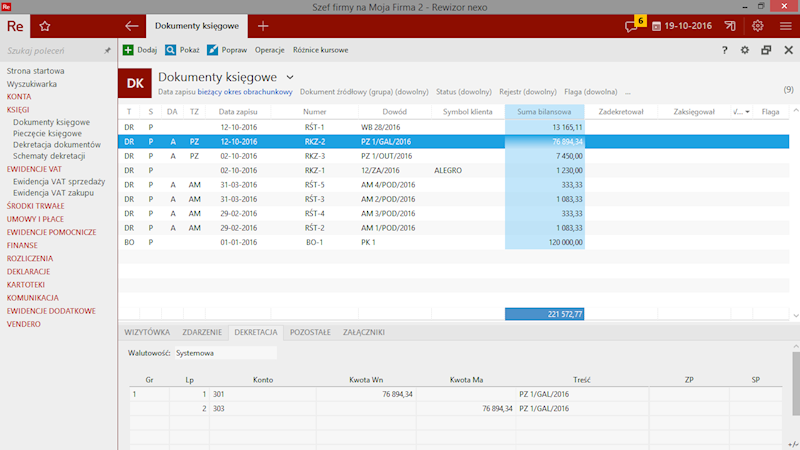Open a new tab with plus icon
This screenshot has width=800, height=450.
coord(263,26)
